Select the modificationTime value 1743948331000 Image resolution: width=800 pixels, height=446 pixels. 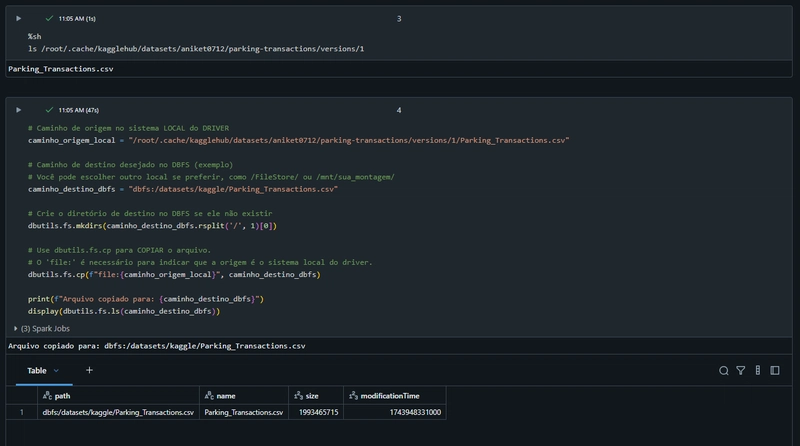click(395, 412)
